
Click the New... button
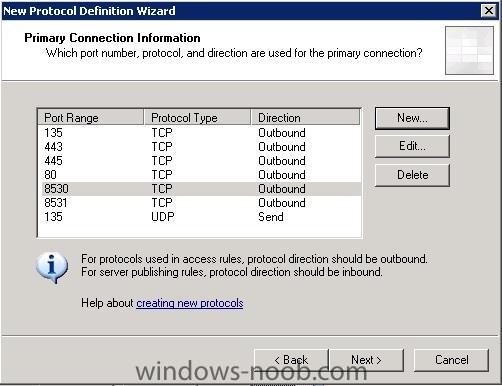coord(412,118)
